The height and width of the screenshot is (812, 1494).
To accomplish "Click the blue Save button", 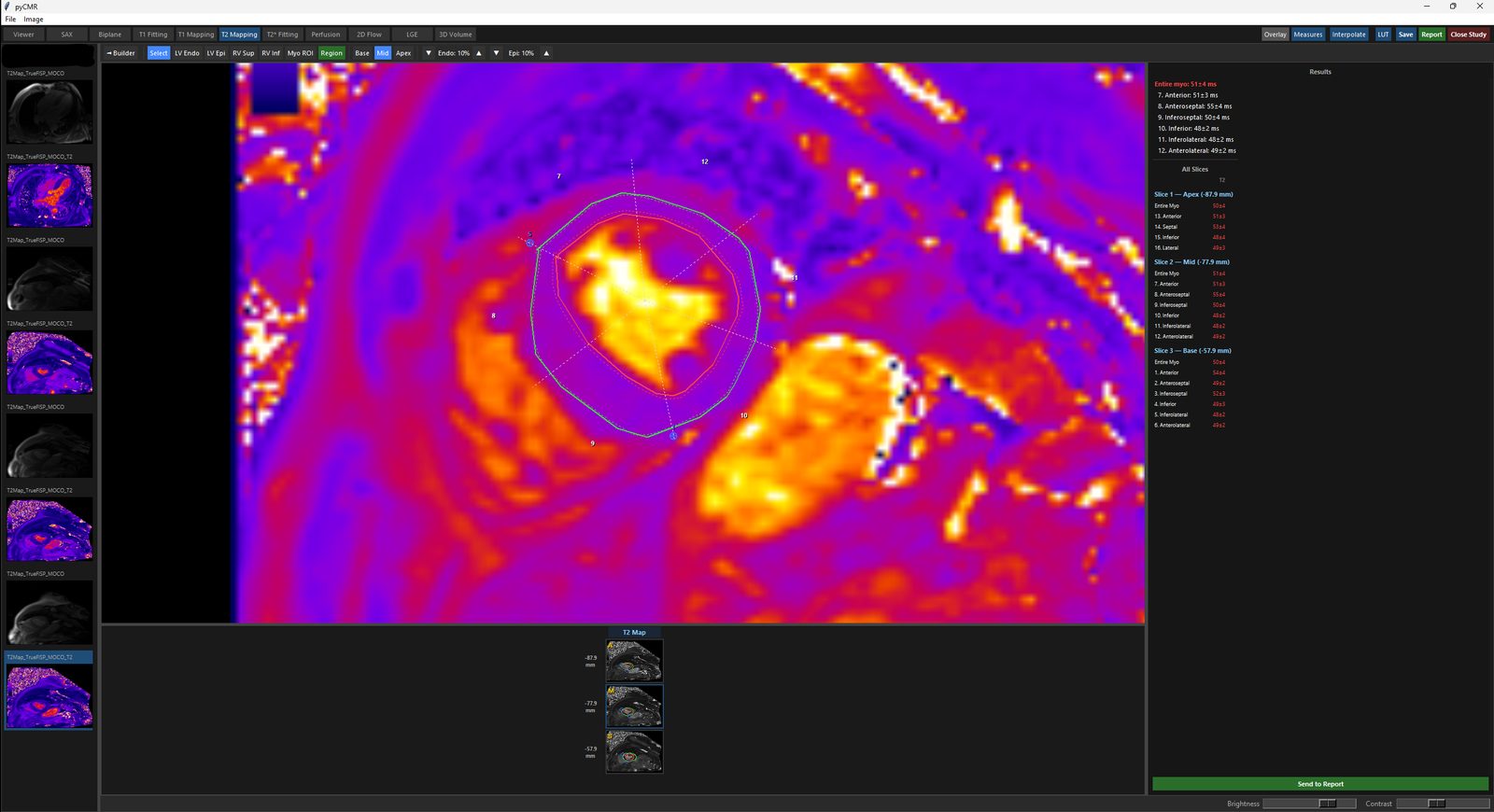I will coord(1405,35).
